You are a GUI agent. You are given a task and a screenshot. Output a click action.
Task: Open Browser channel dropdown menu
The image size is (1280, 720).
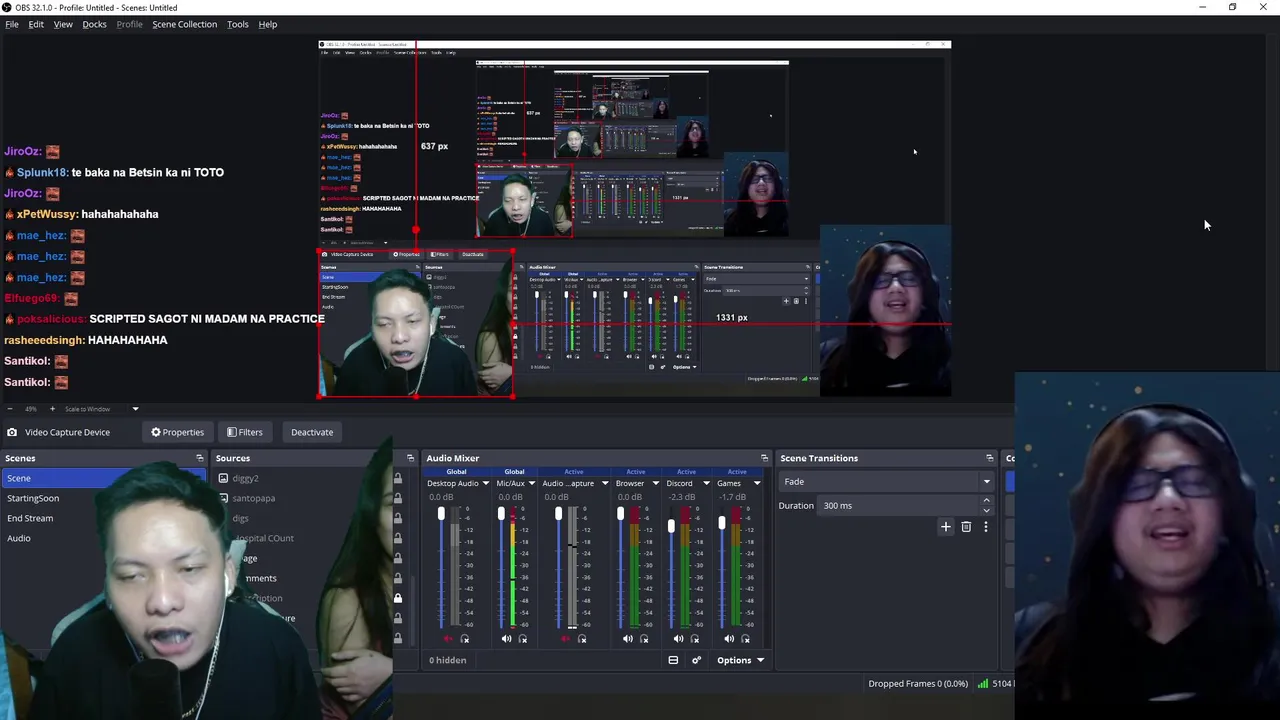click(x=655, y=484)
